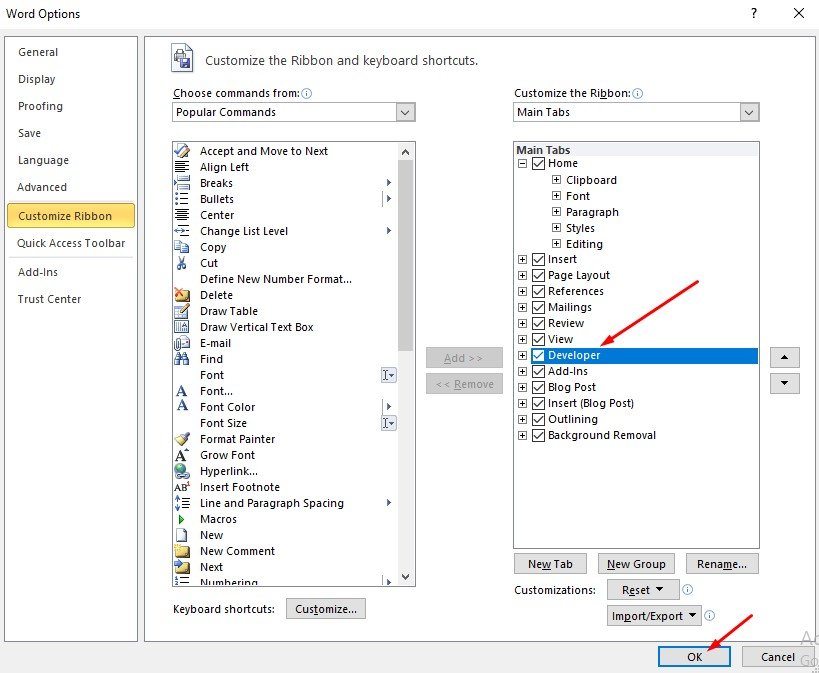Uncheck the Add-Ins checkbox
The height and width of the screenshot is (673, 819).
click(539, 372)
